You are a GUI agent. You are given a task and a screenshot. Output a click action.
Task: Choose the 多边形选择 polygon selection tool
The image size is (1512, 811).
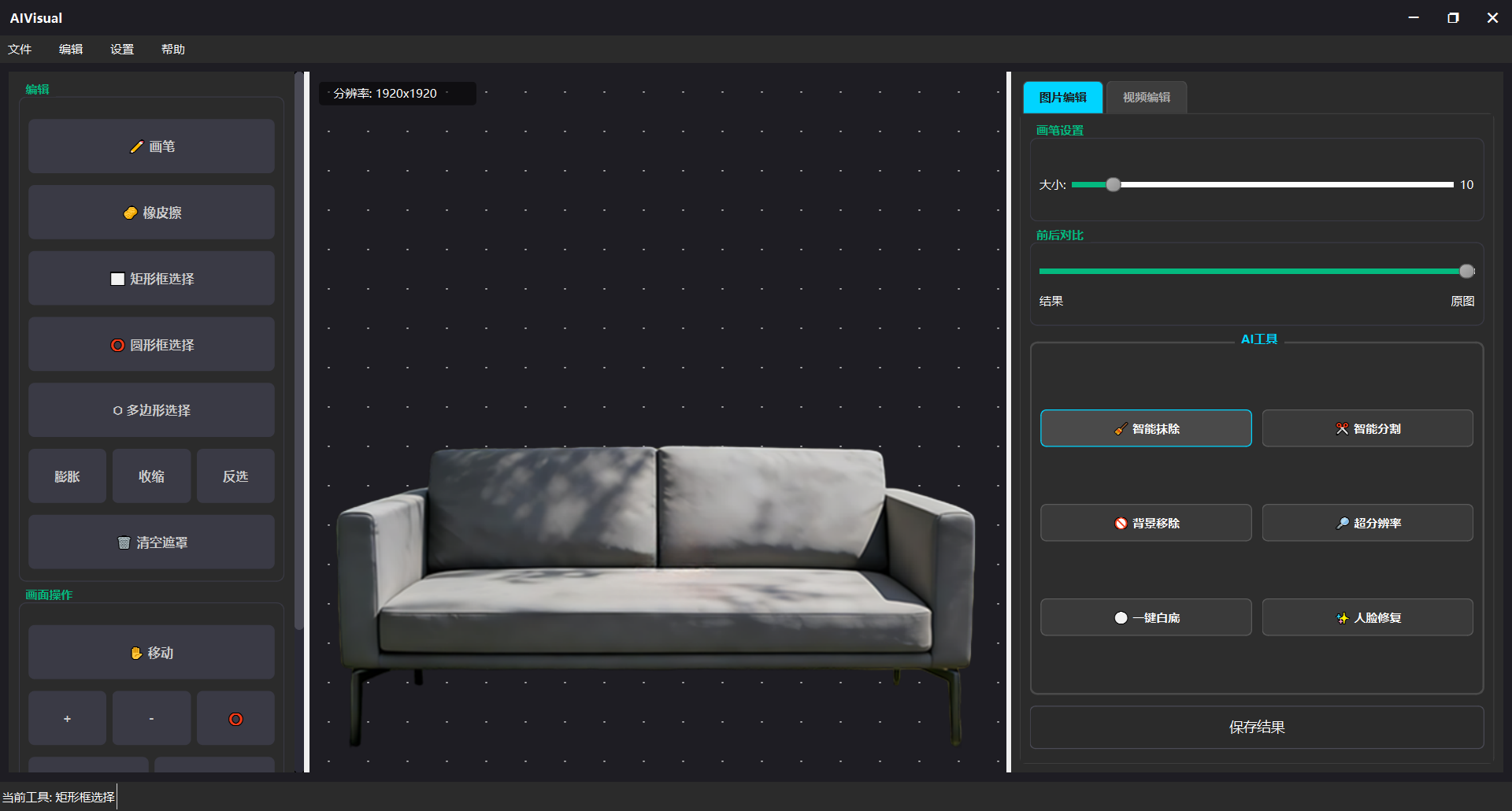click(x=151, y=410)
